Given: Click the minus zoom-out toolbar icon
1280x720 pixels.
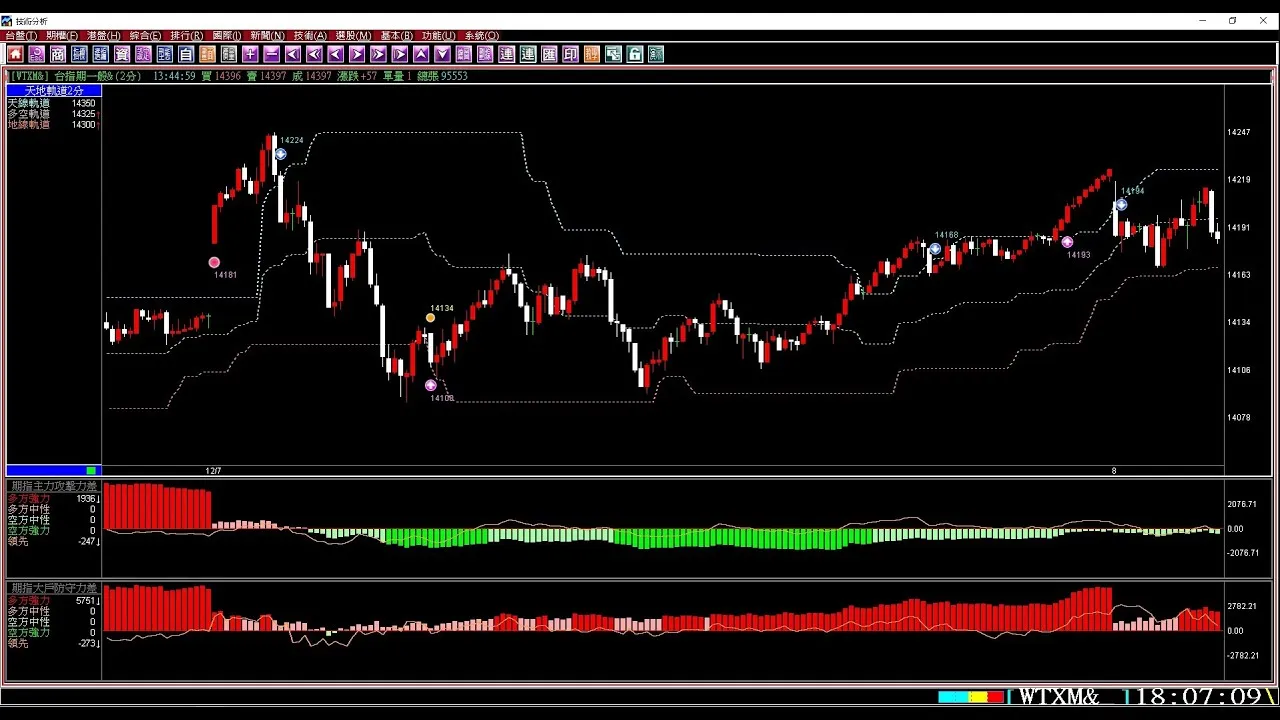Looking at the screenshot, I should tap(271, 54).
